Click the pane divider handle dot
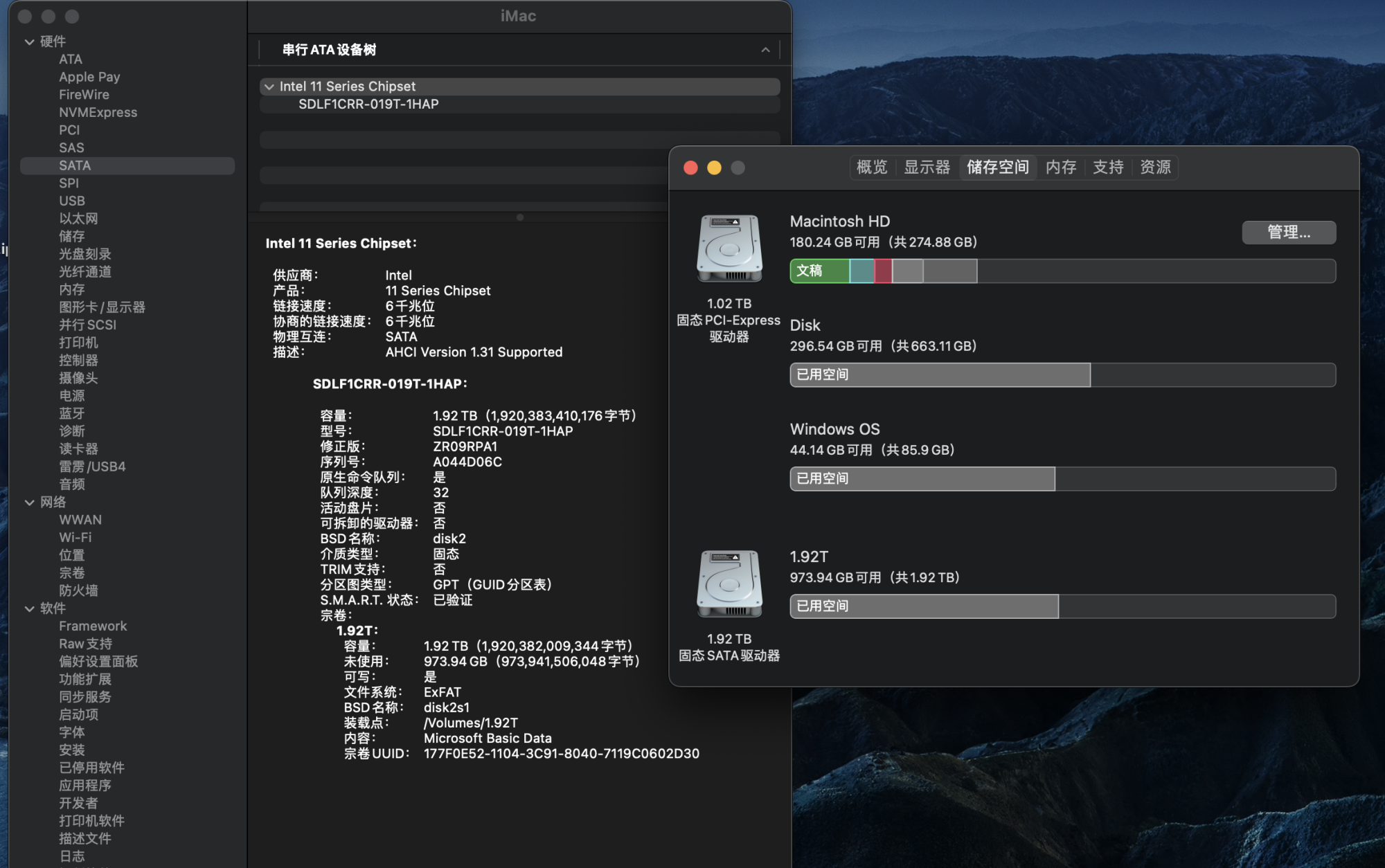 click(x=520, y=217)
